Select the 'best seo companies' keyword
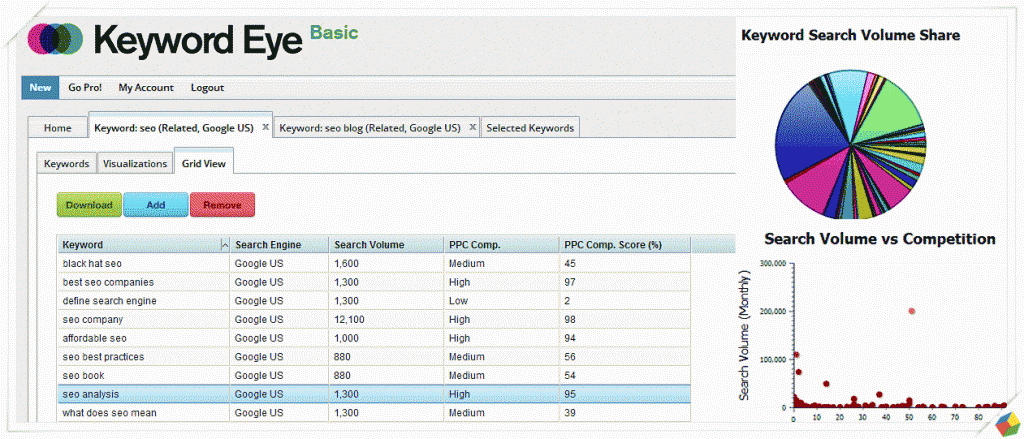 point(108,282)
